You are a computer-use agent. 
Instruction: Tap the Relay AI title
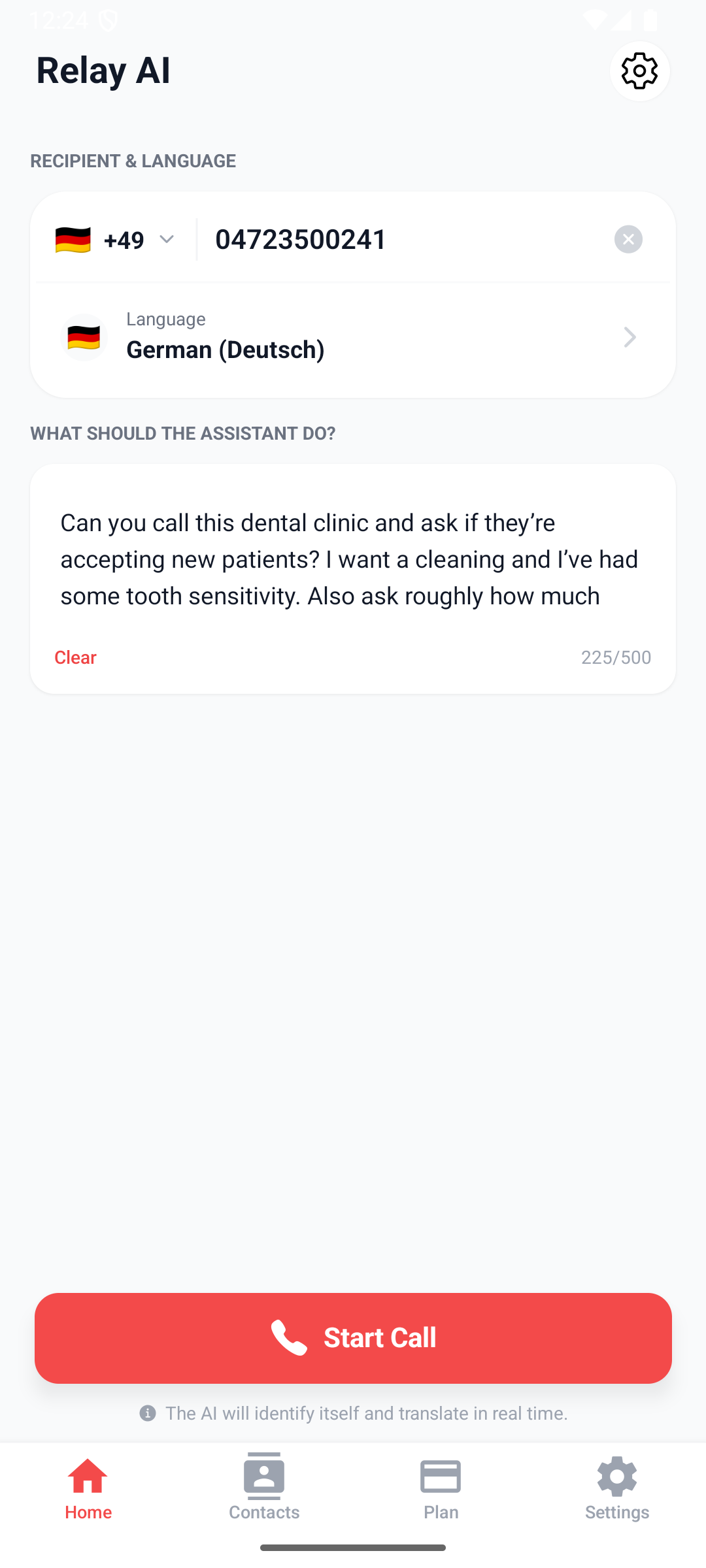pos(103,71)
